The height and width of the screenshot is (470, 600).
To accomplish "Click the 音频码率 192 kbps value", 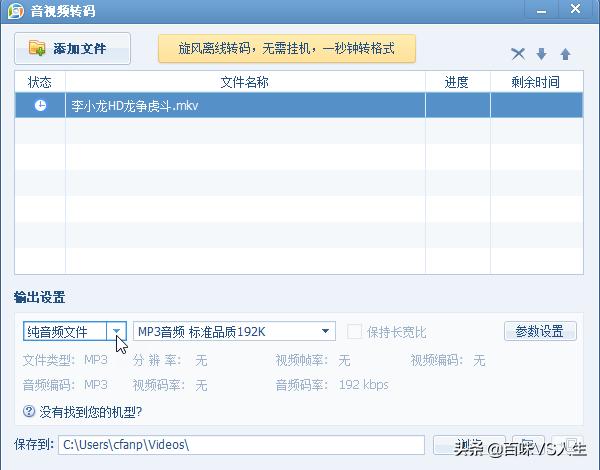I will 364,385.
